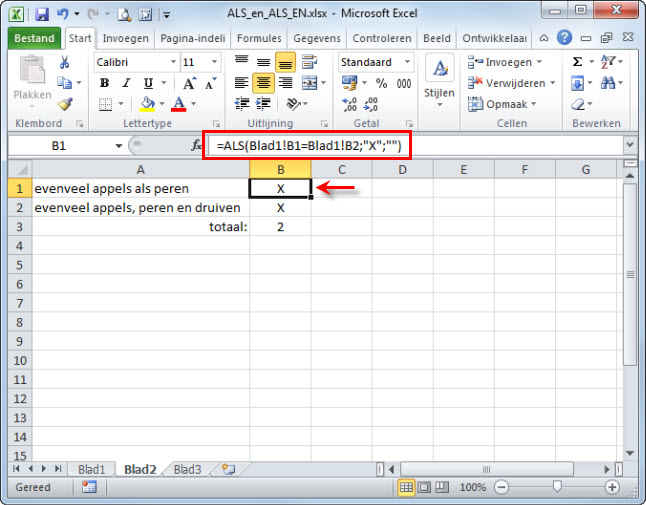Viewport: 646px width, 505px height.
Task: Toggle wrap text icon
Action: click(x=309, y=62)
